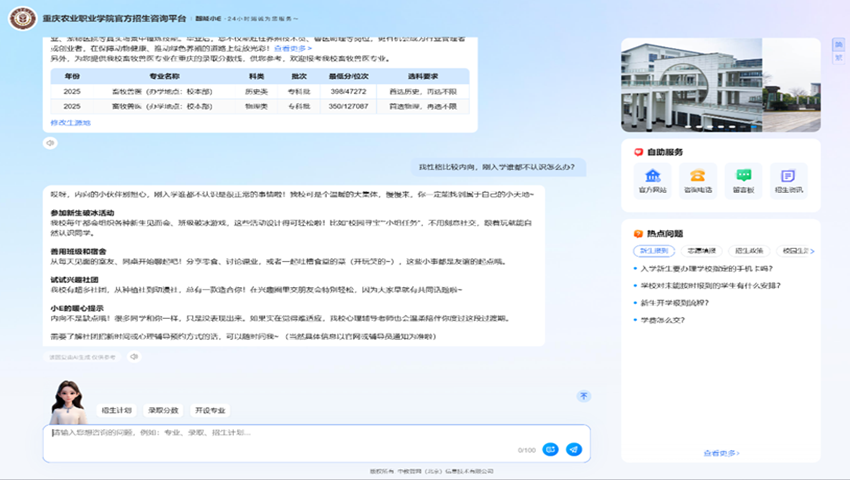Click the blue icon left of send button
This screenshot has height=480, width=850.
(x=551, y=450)
